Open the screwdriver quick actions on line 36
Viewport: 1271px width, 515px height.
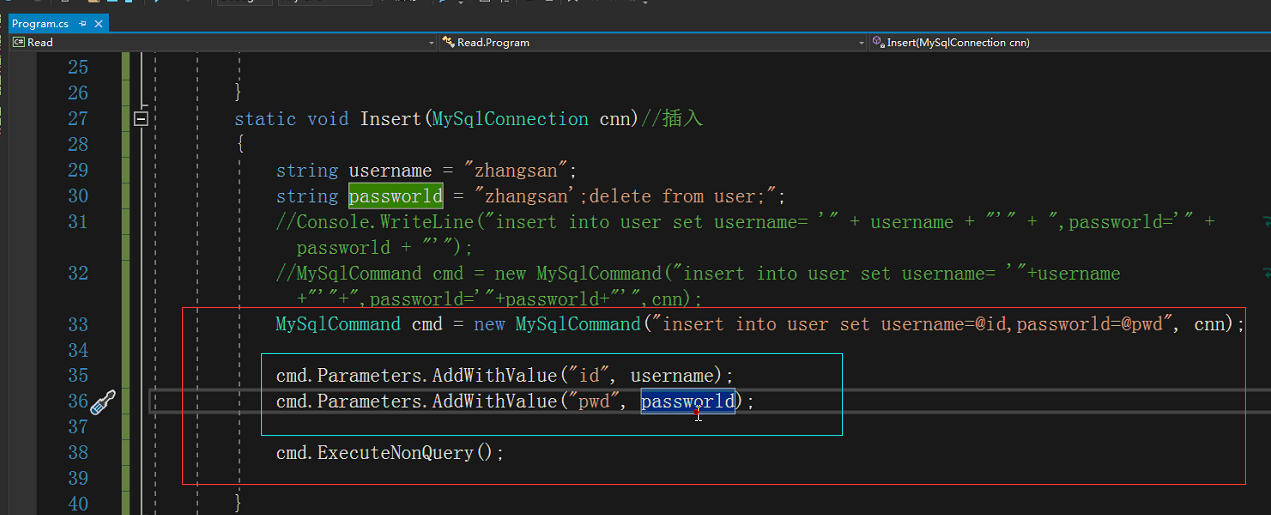coord(103,402)
